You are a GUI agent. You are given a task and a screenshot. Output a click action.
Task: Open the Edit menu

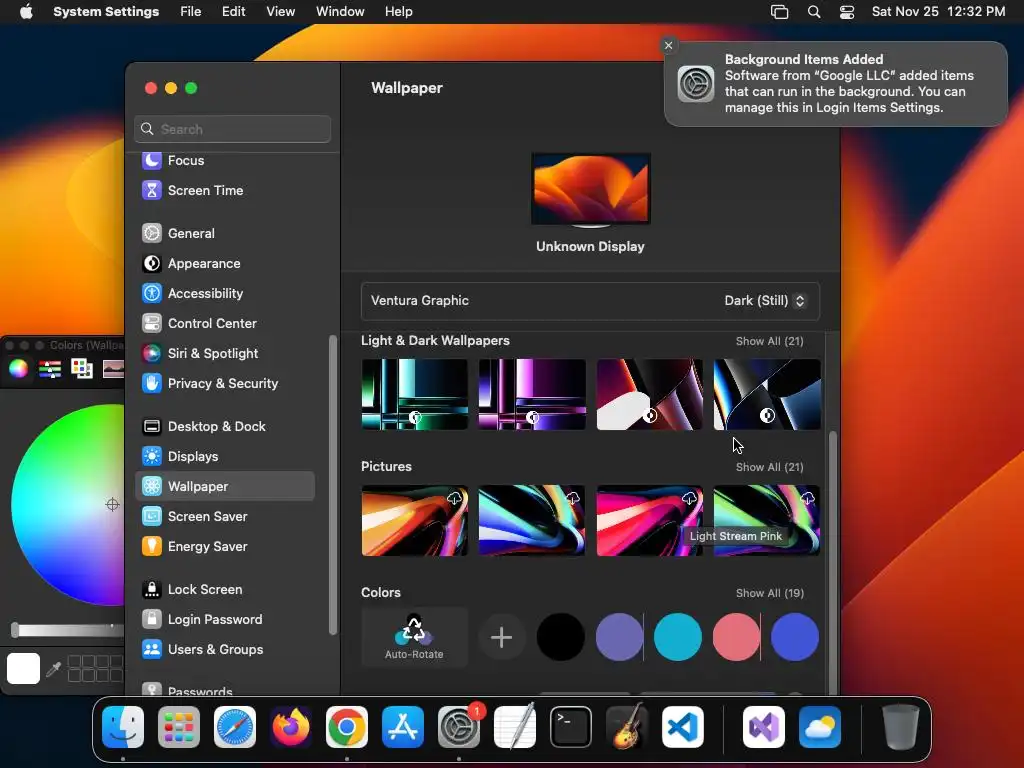pyautogui.click(x=233, y=12)
